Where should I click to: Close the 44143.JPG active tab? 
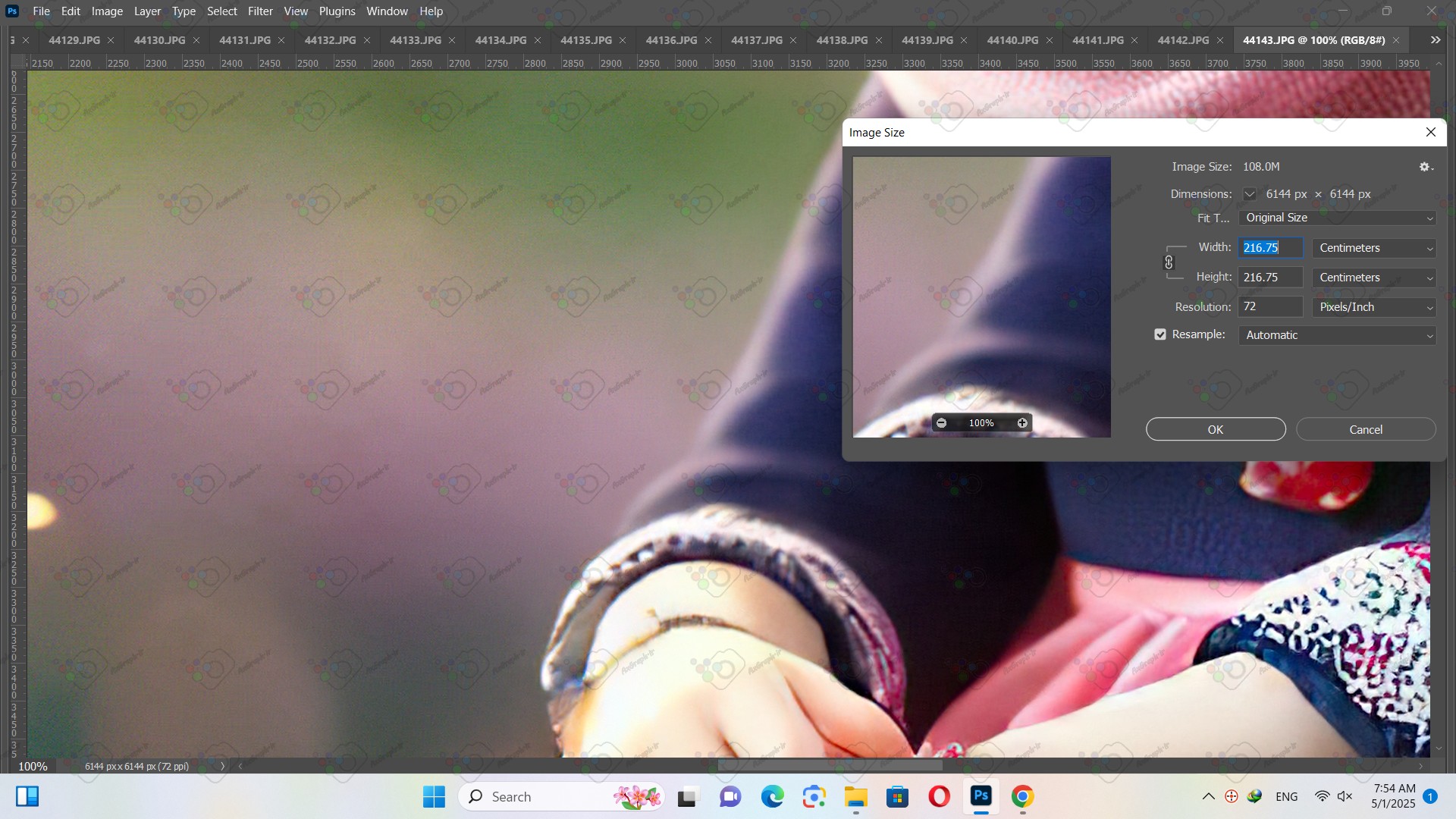(x=1396, y=40)
